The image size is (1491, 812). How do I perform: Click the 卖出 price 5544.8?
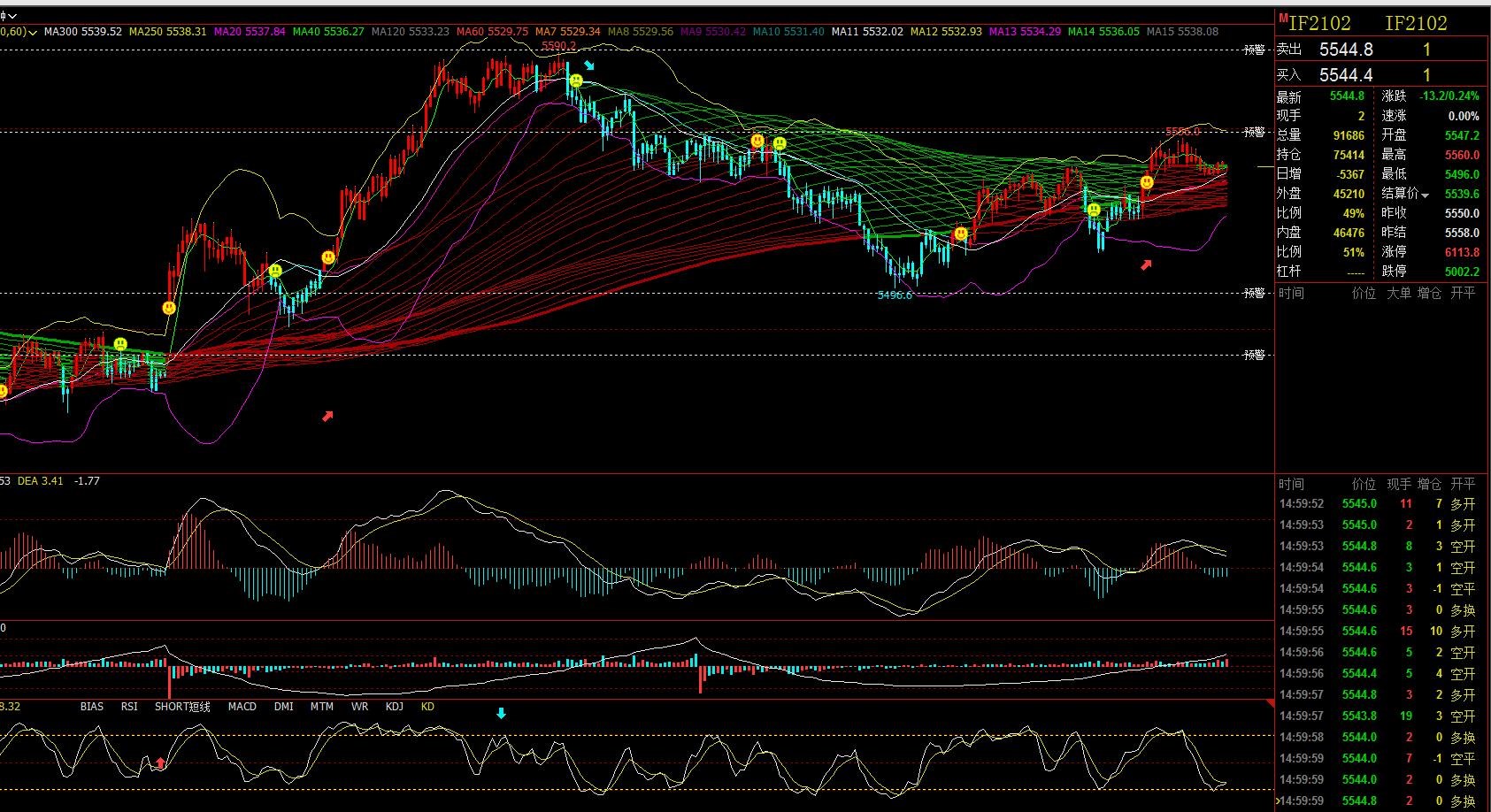(x=1346, y=50)
